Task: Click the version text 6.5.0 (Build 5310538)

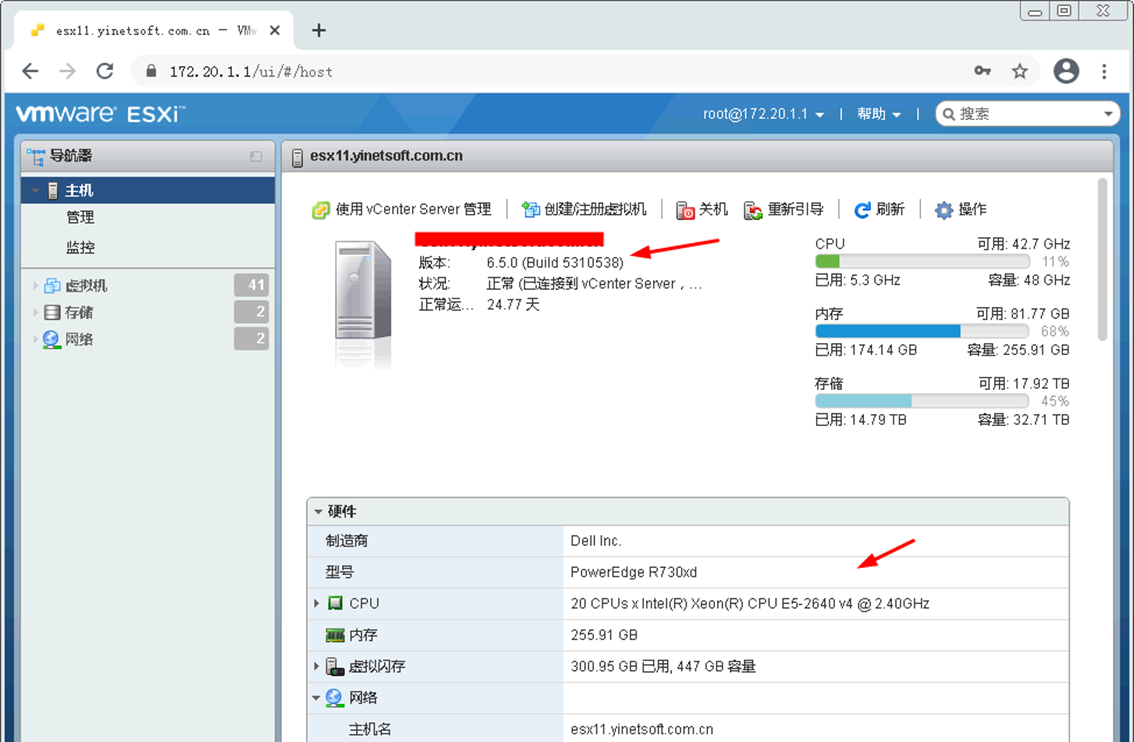Action: pyautogui.click(x=555, y=263)
